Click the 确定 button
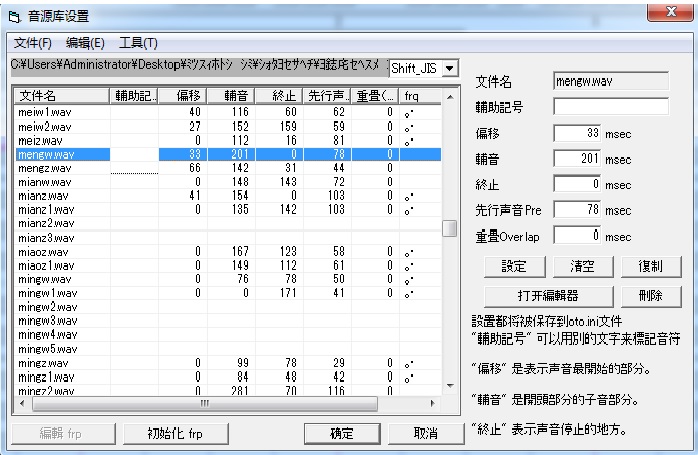The image size is (698, 455). point(342,433)
